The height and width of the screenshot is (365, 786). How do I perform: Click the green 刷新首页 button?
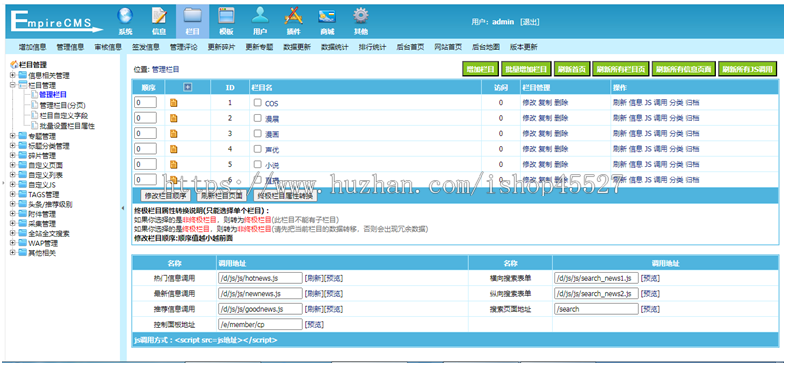pos(572,70)
